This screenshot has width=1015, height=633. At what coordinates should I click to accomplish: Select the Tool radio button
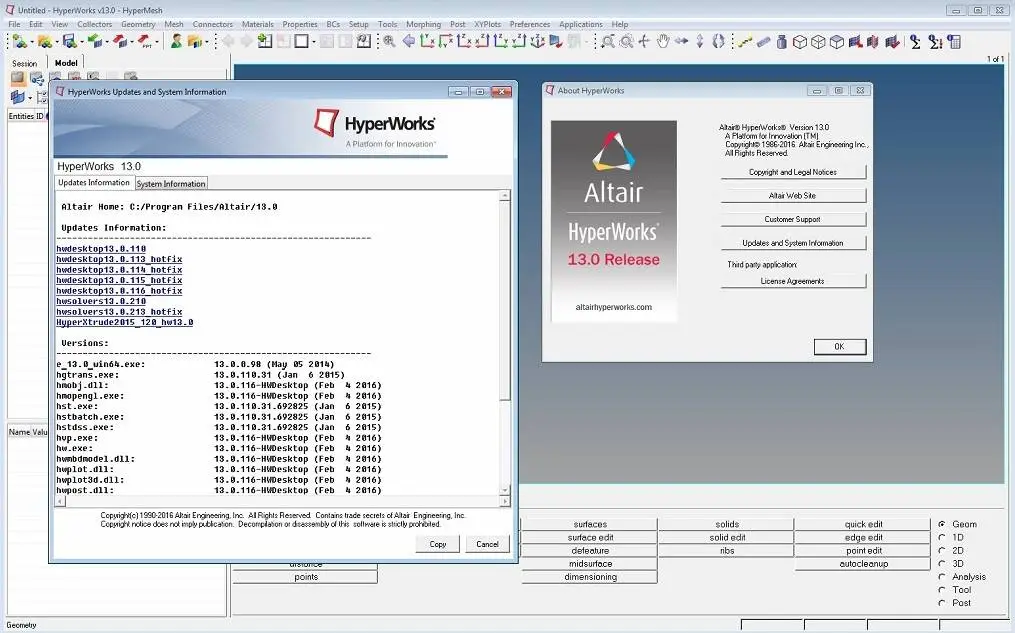coord(942,590)
